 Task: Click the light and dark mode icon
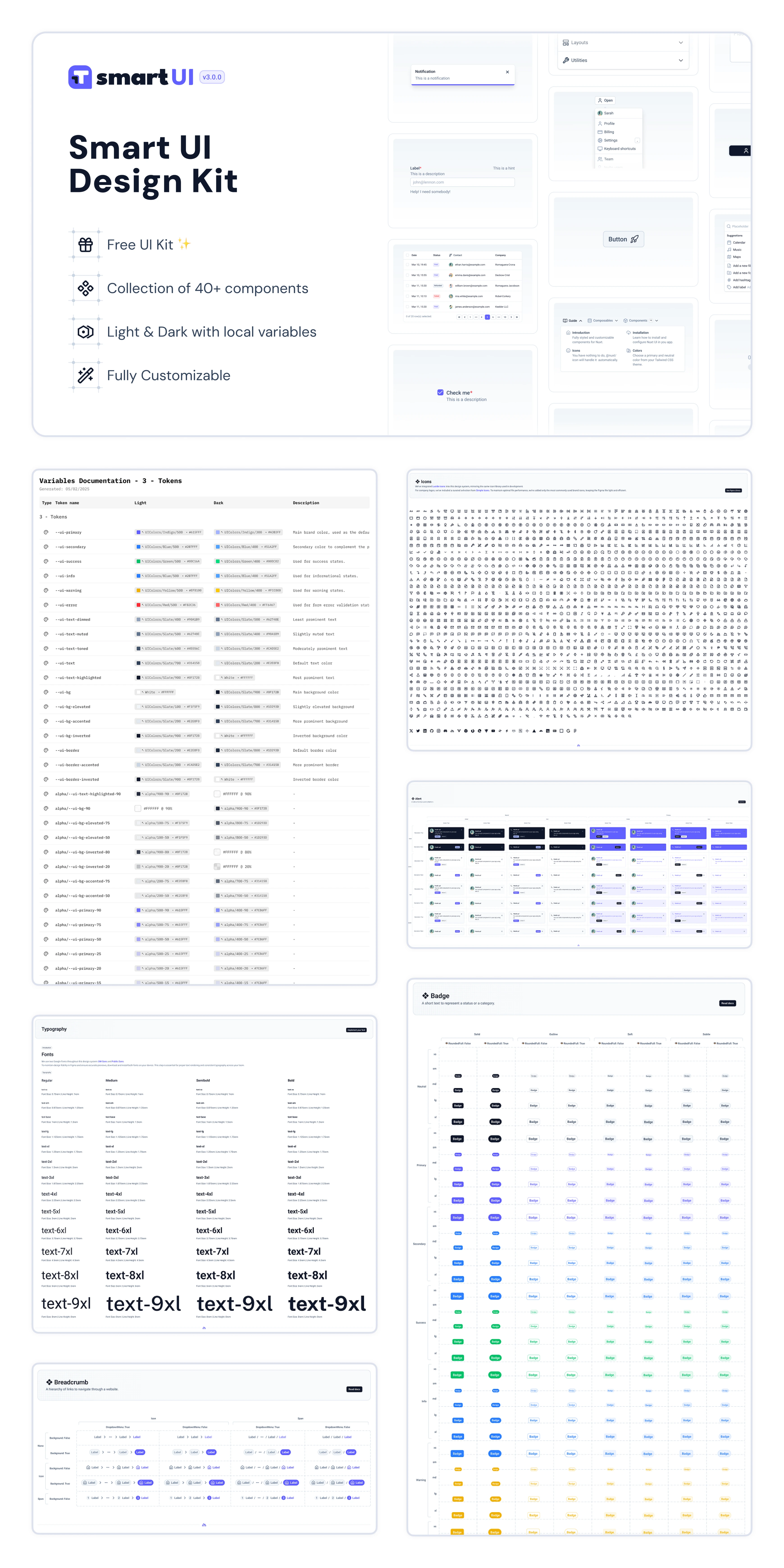86,332
